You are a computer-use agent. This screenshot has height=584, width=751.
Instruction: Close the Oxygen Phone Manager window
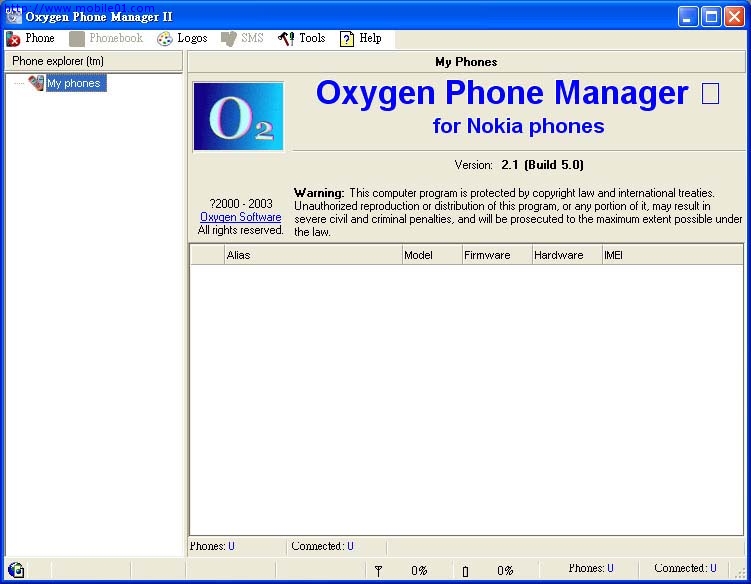734,17
